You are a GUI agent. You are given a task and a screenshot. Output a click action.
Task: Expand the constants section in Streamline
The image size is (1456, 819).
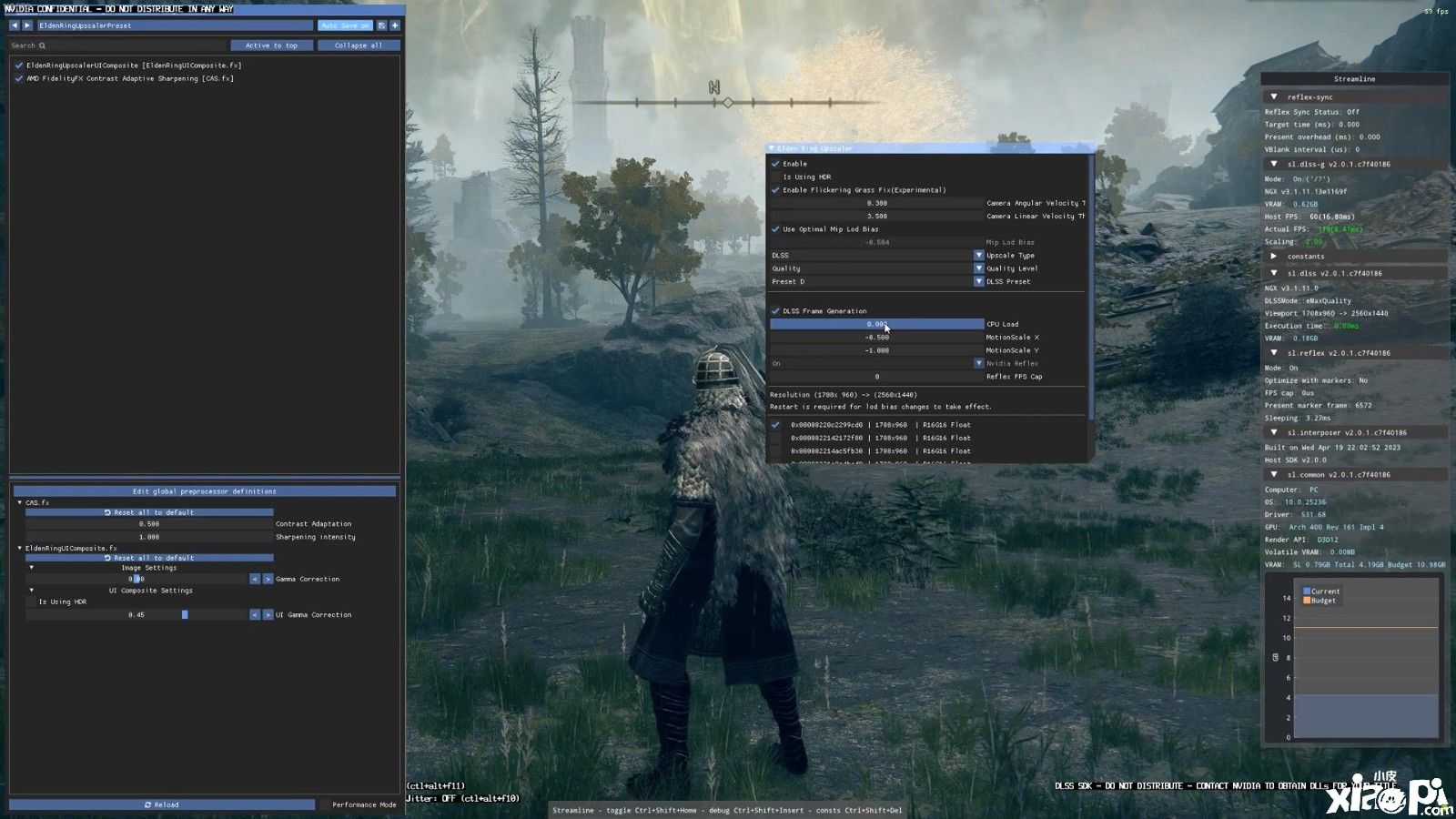click(1273, 257)
